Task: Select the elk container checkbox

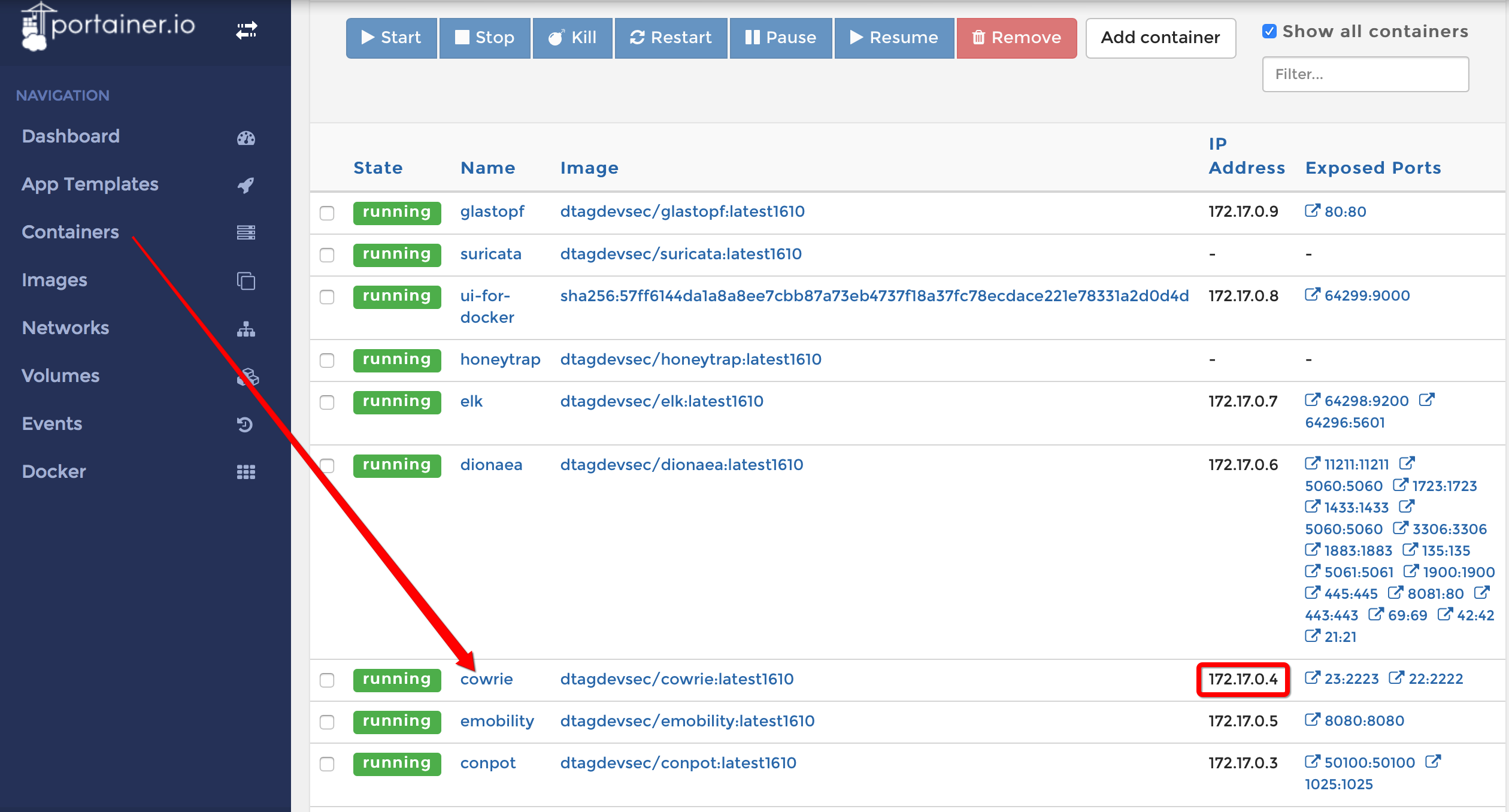Action: (327, 402)
